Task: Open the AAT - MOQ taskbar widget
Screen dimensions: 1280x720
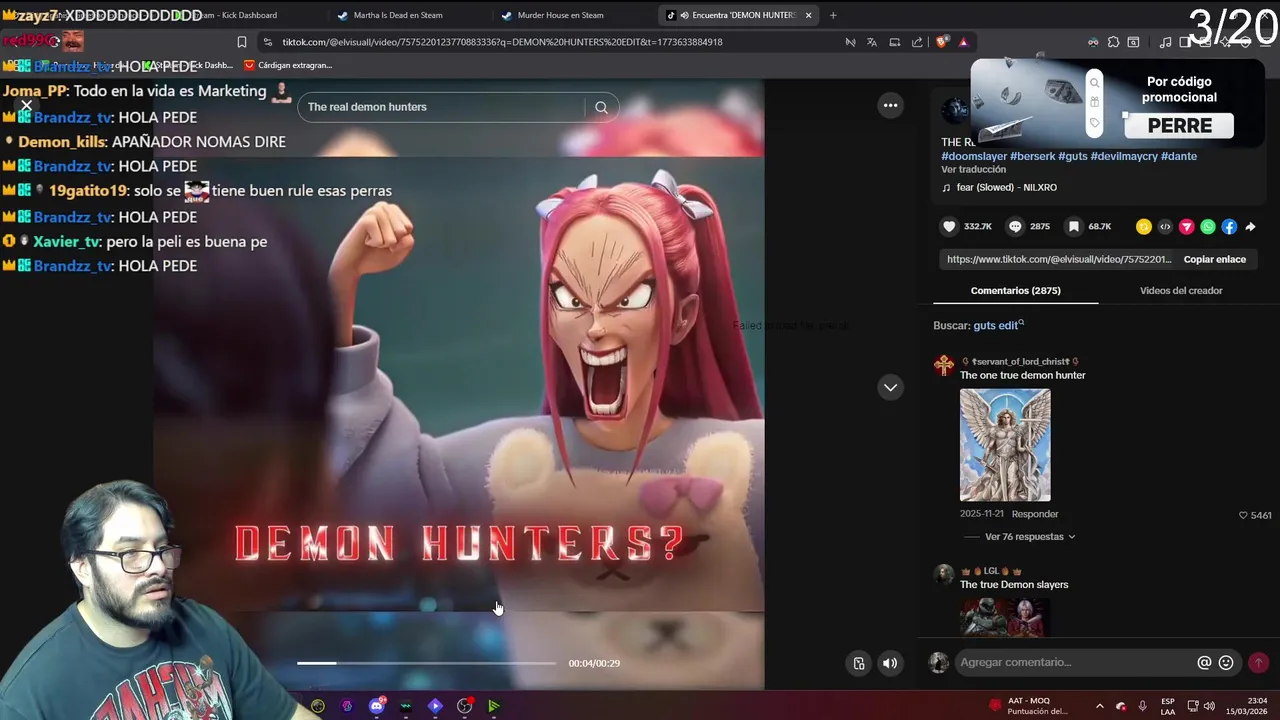Action: tap(1028, 706)
